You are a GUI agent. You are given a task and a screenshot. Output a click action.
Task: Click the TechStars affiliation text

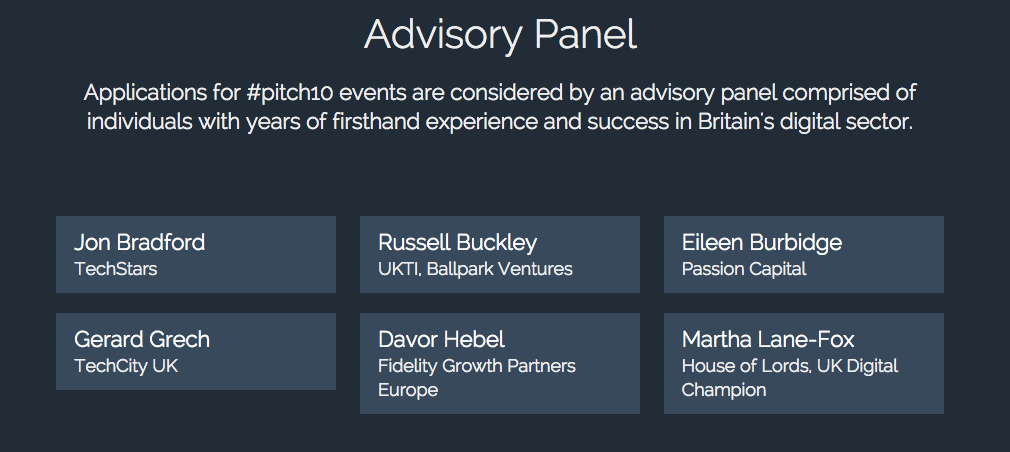coord(115,268)
